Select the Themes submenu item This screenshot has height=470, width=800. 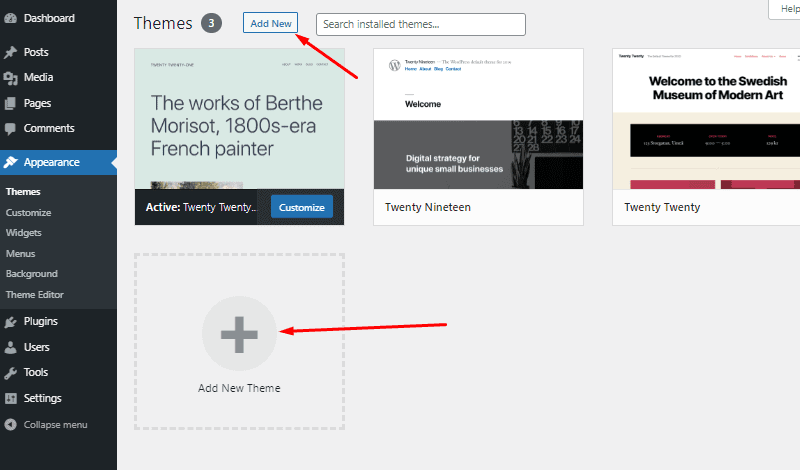[23, 192]
